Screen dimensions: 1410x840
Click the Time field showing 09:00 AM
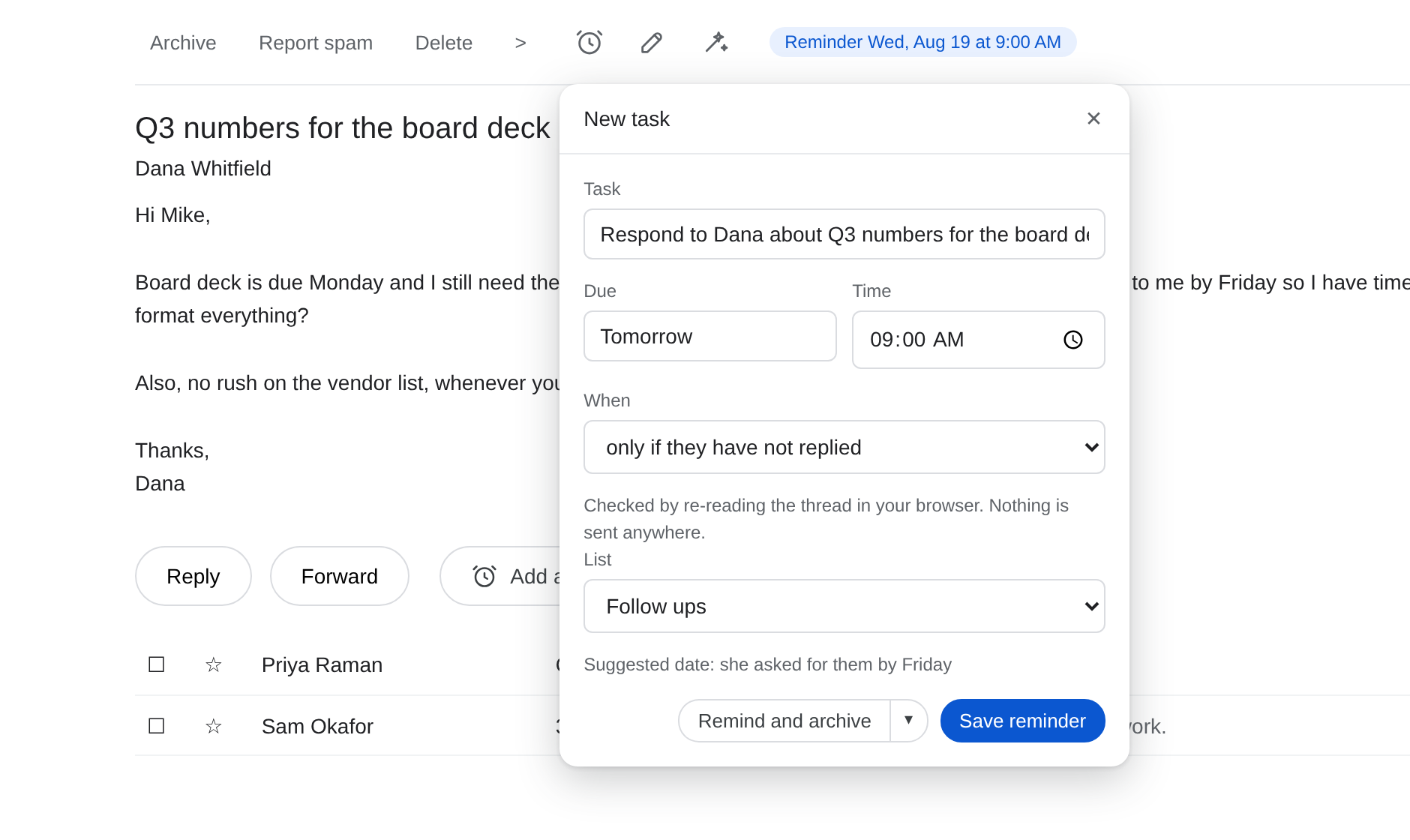pos(978,340)
